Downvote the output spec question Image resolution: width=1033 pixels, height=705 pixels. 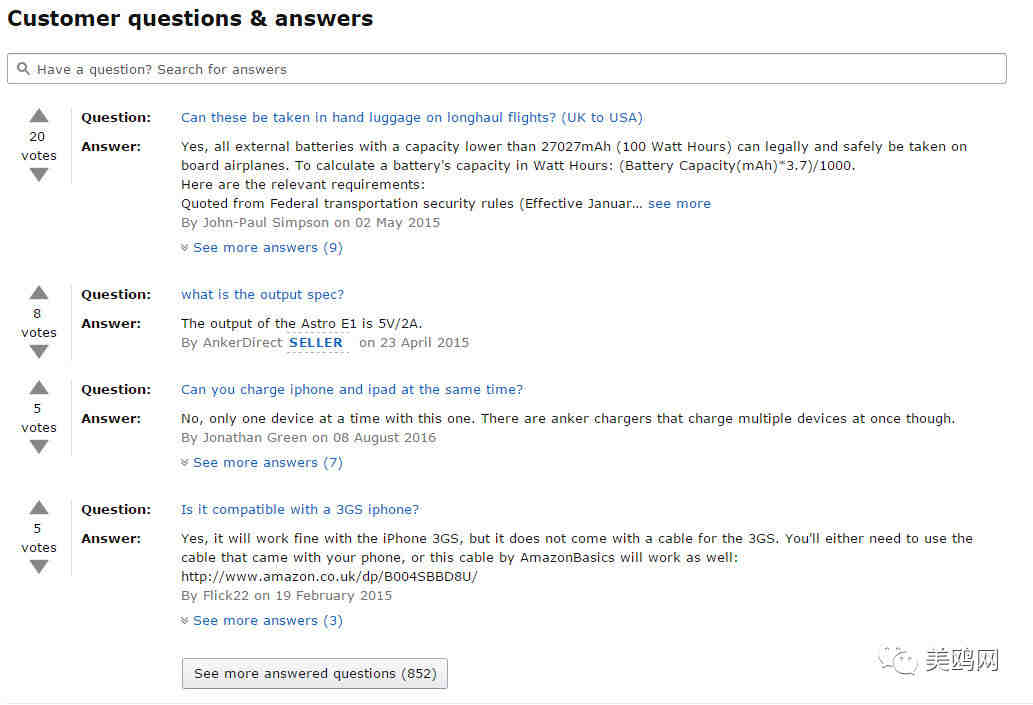39,352
